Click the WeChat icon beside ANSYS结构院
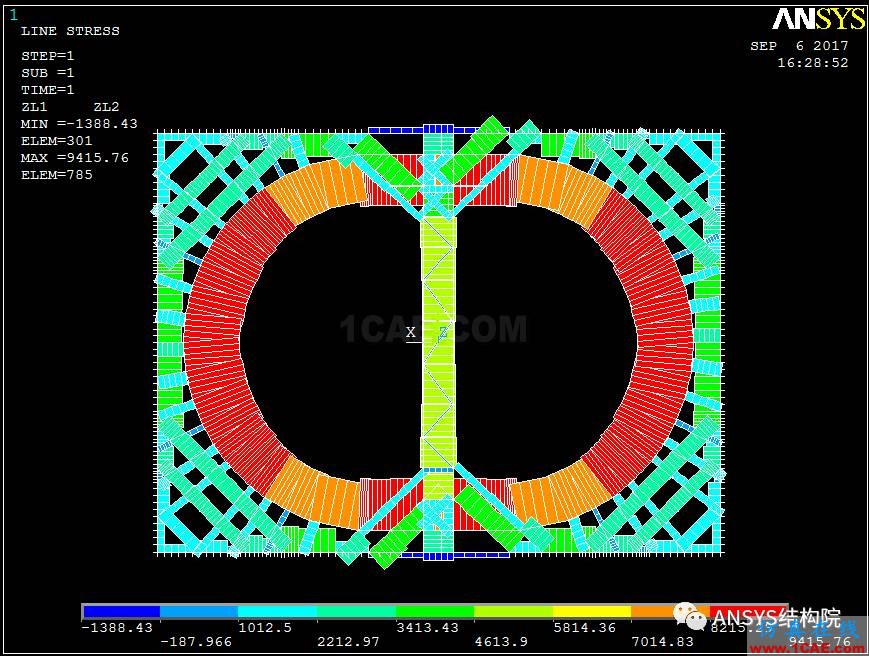869x656 pixels. coord(689,616)
